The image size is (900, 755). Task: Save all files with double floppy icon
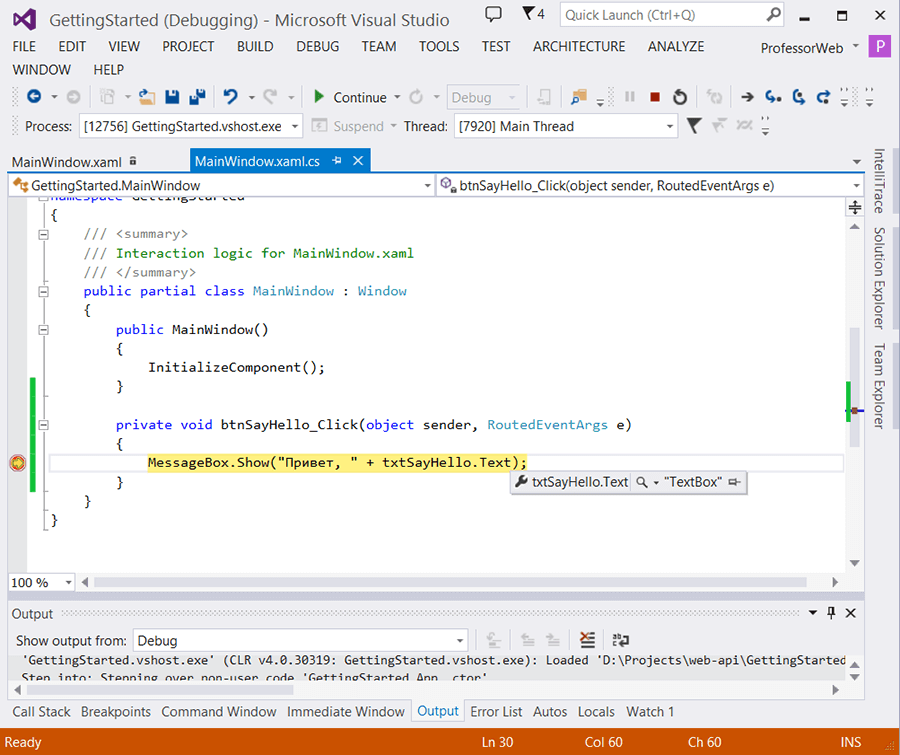coord(197,97)
